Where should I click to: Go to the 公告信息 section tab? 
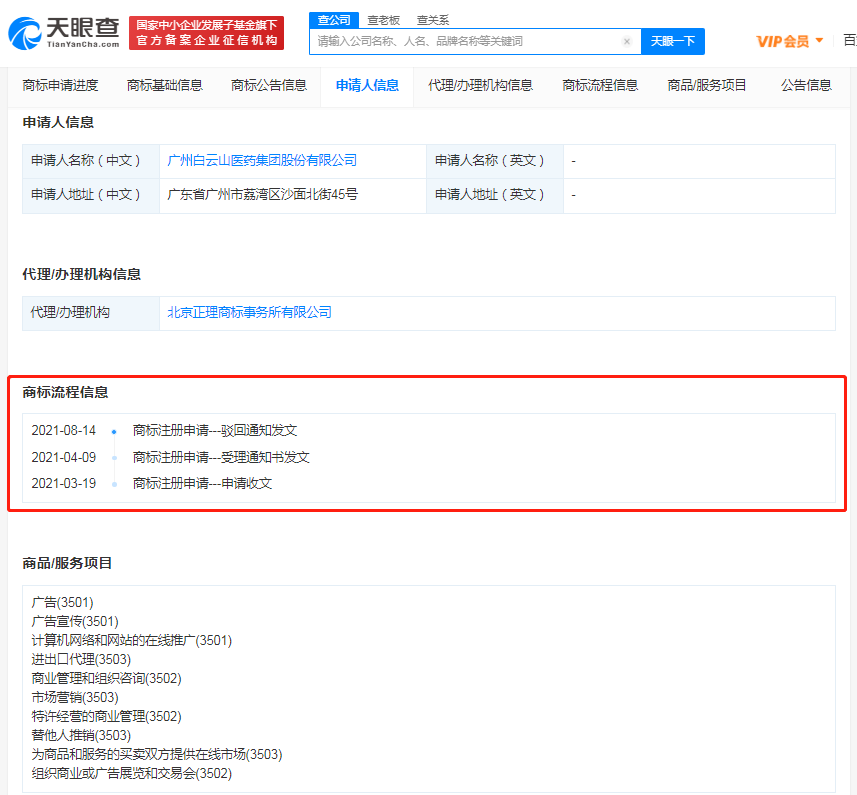(806, 85)
